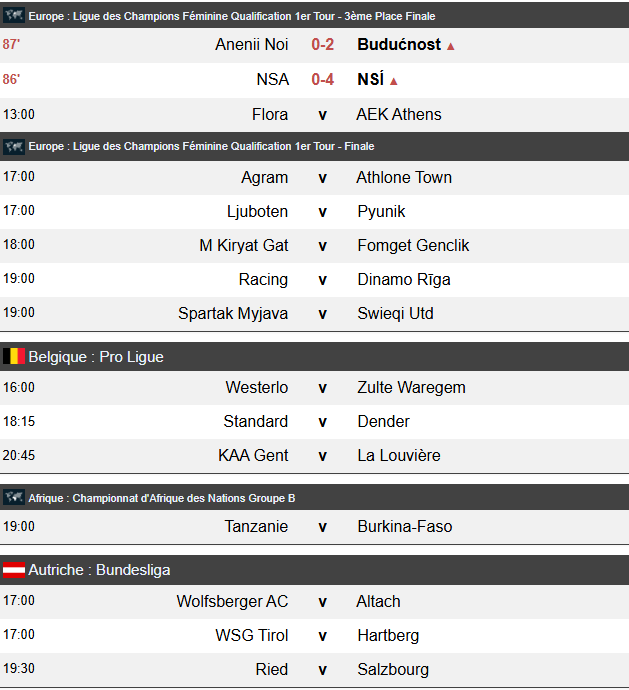
Task: Click world map icon beside 1er Tour - Finale header
Action: [x=14, y=146]
